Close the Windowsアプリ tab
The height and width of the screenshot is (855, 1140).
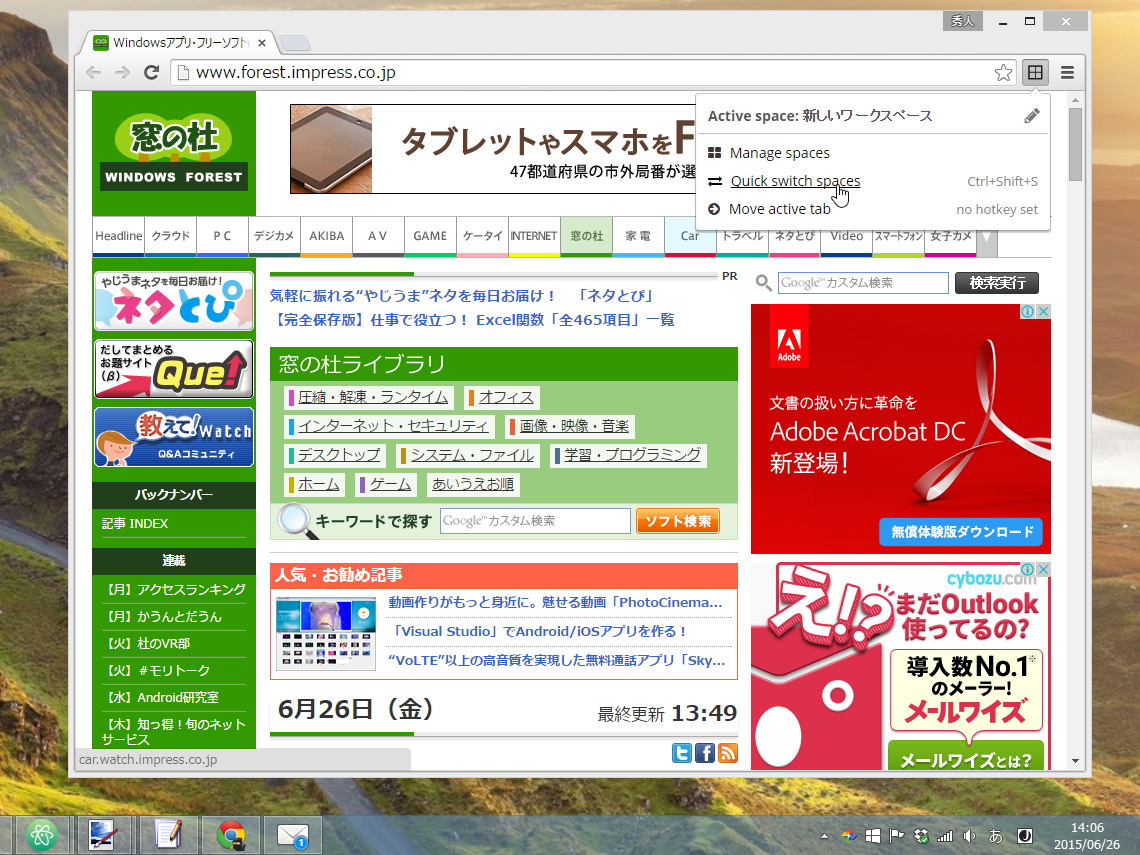(x=262, y=43)
